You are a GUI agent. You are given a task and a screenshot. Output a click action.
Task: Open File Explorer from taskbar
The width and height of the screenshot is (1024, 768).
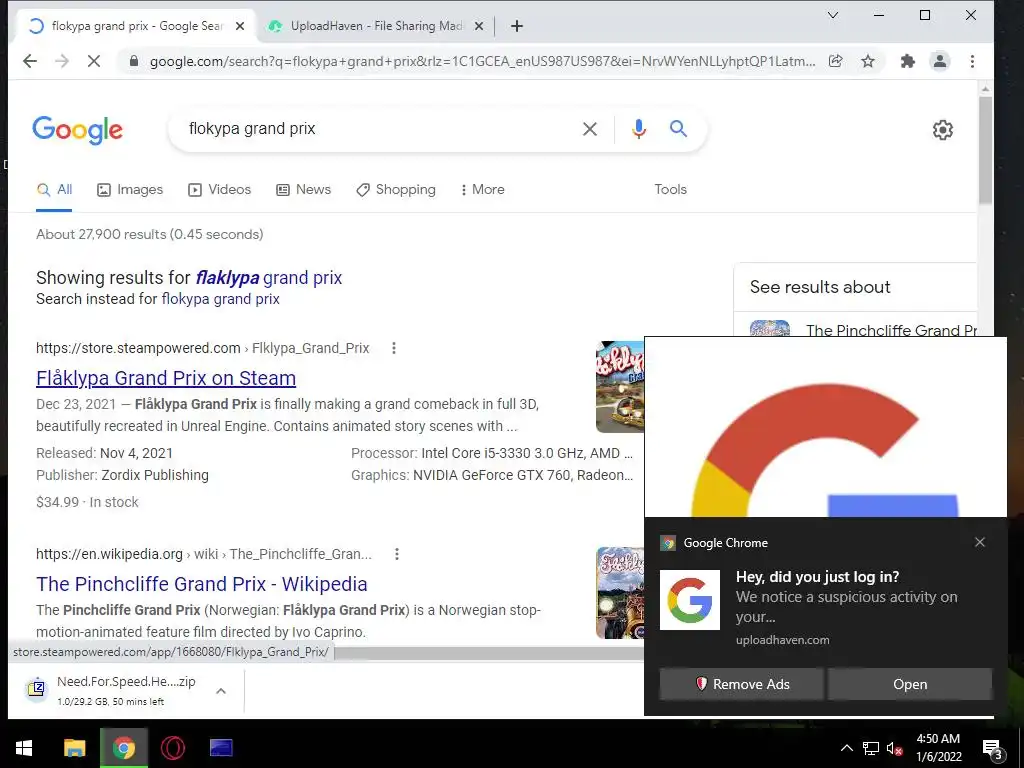(74, 748)
